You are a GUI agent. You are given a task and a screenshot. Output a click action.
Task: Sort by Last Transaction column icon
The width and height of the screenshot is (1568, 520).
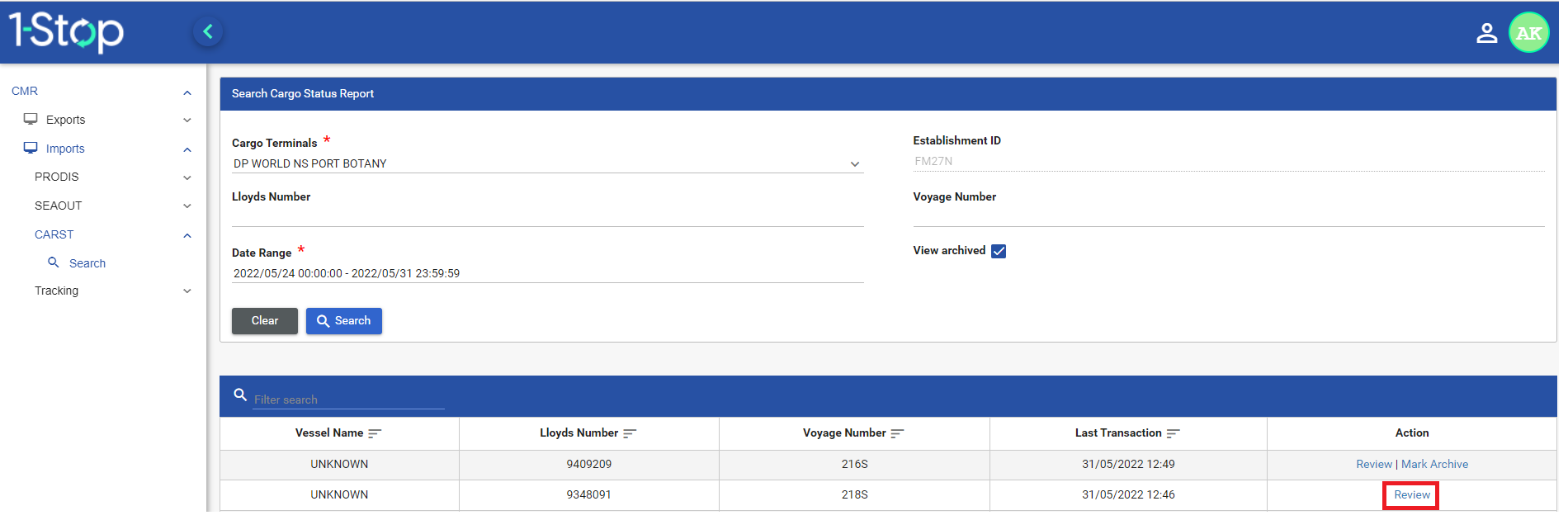(1173, 433)
